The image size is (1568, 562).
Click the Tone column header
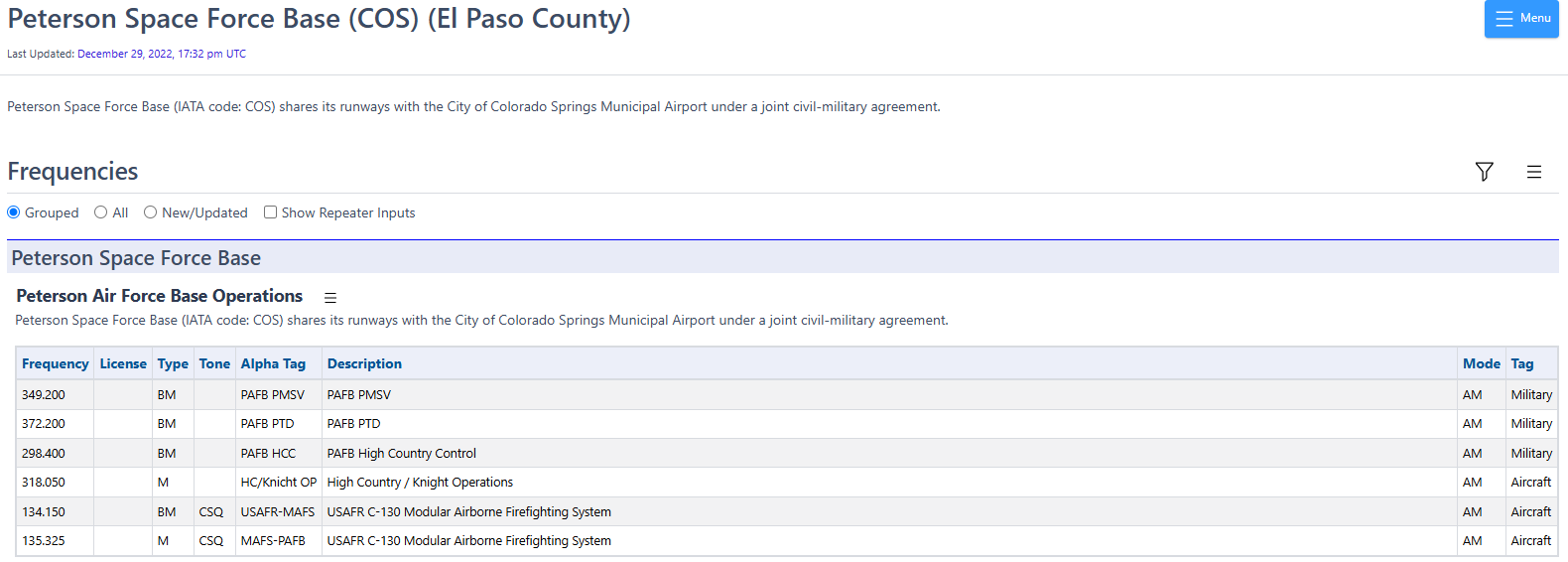coord(214,363)
